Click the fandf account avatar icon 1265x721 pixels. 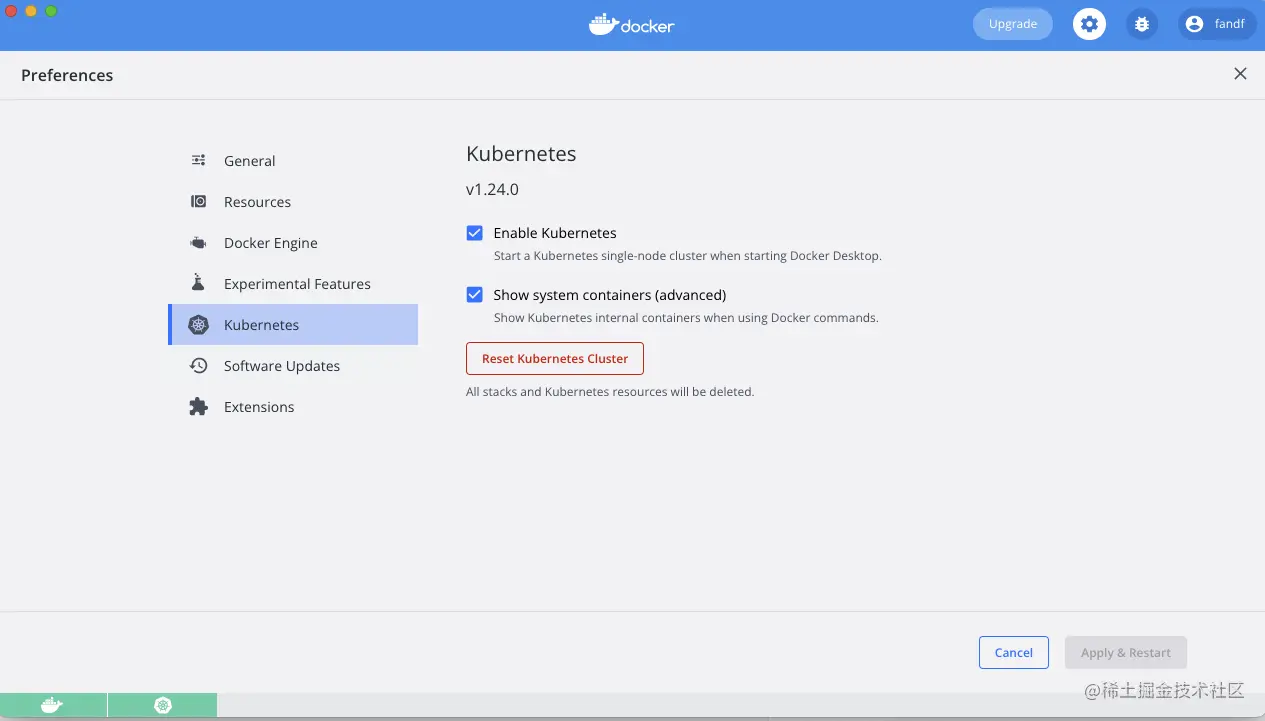tap(1193, 24)
